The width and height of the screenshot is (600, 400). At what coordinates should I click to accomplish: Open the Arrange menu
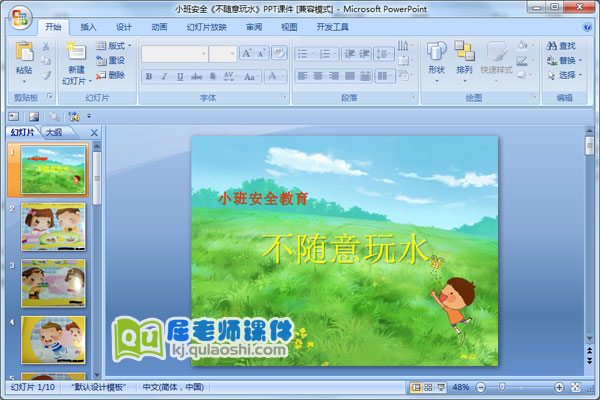(x=465, y=61)
